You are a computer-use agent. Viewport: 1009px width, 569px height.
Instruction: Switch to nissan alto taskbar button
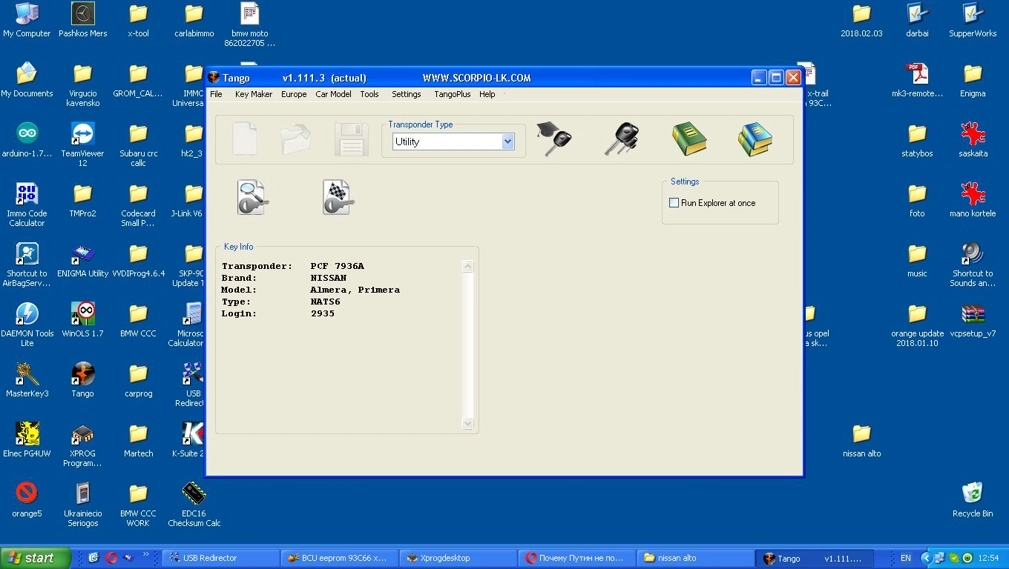694,558
